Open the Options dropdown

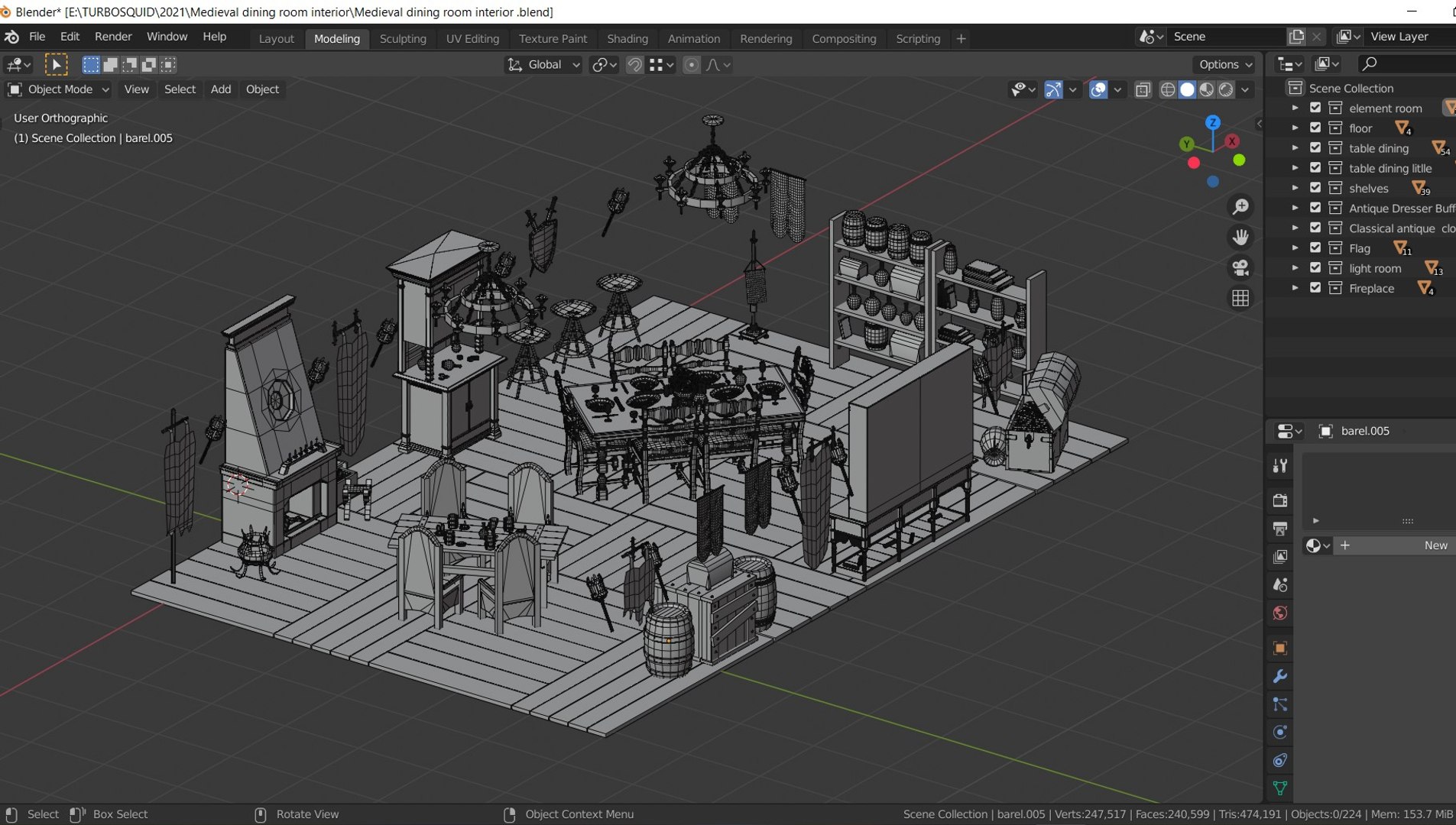click(1225, 65)
